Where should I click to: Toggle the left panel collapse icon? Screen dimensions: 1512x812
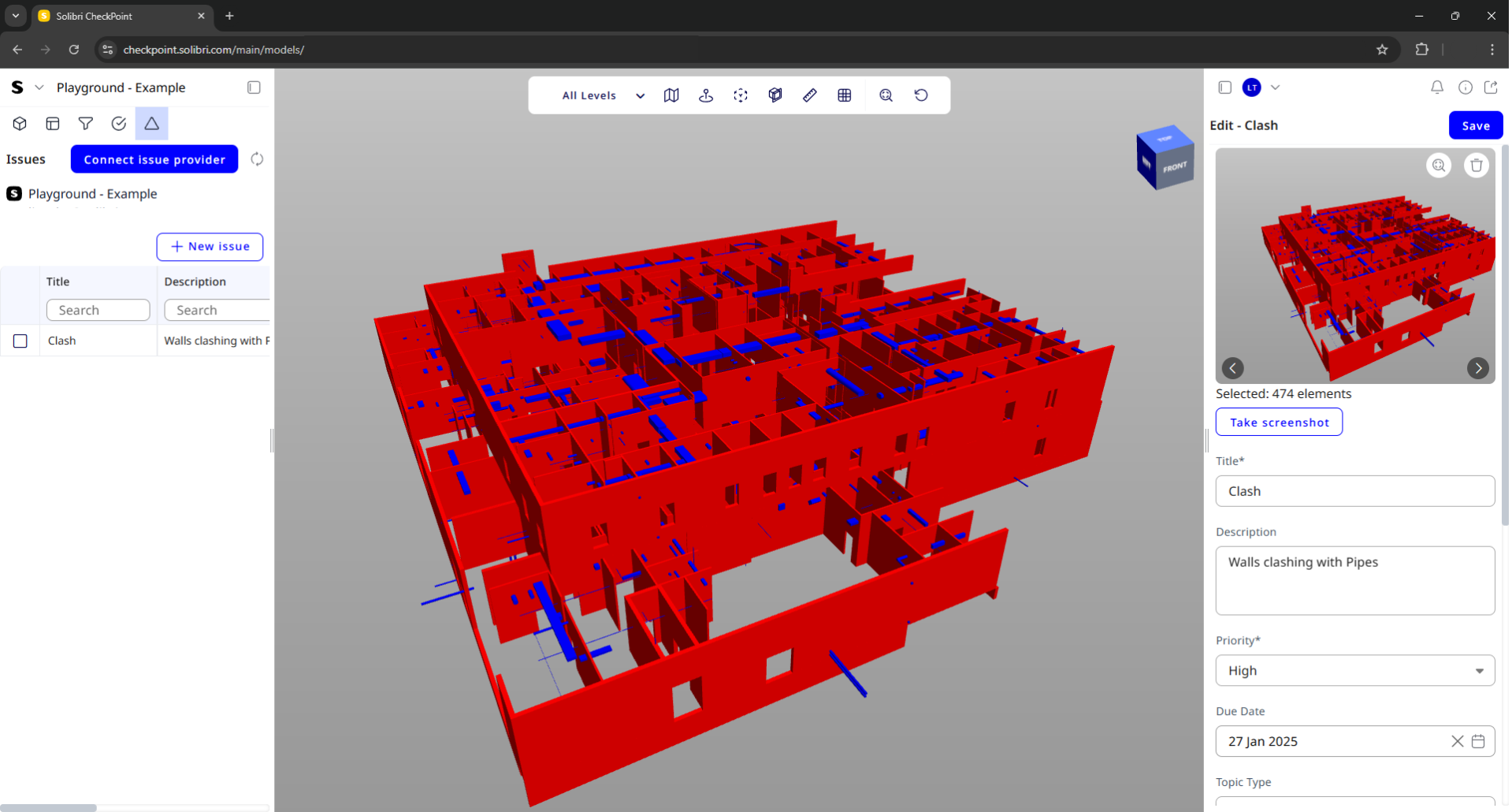pyautogui.click(x=254, y=88)
